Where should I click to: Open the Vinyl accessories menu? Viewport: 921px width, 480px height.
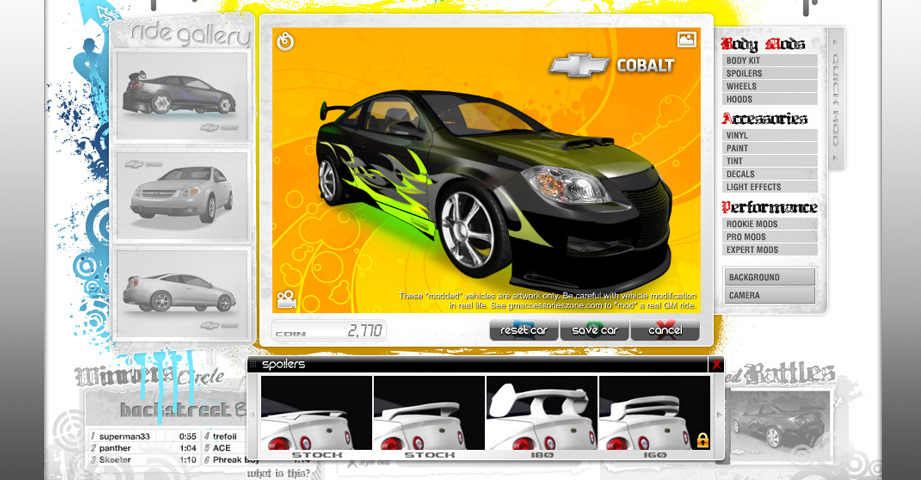pos(769,135)
